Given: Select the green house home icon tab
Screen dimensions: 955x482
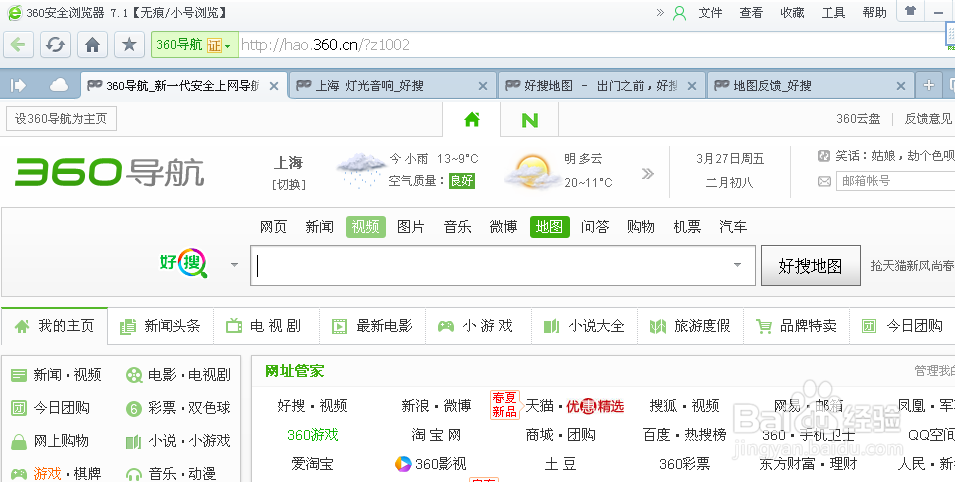Looking at the screenshot, I should click(x=472, y=119).
